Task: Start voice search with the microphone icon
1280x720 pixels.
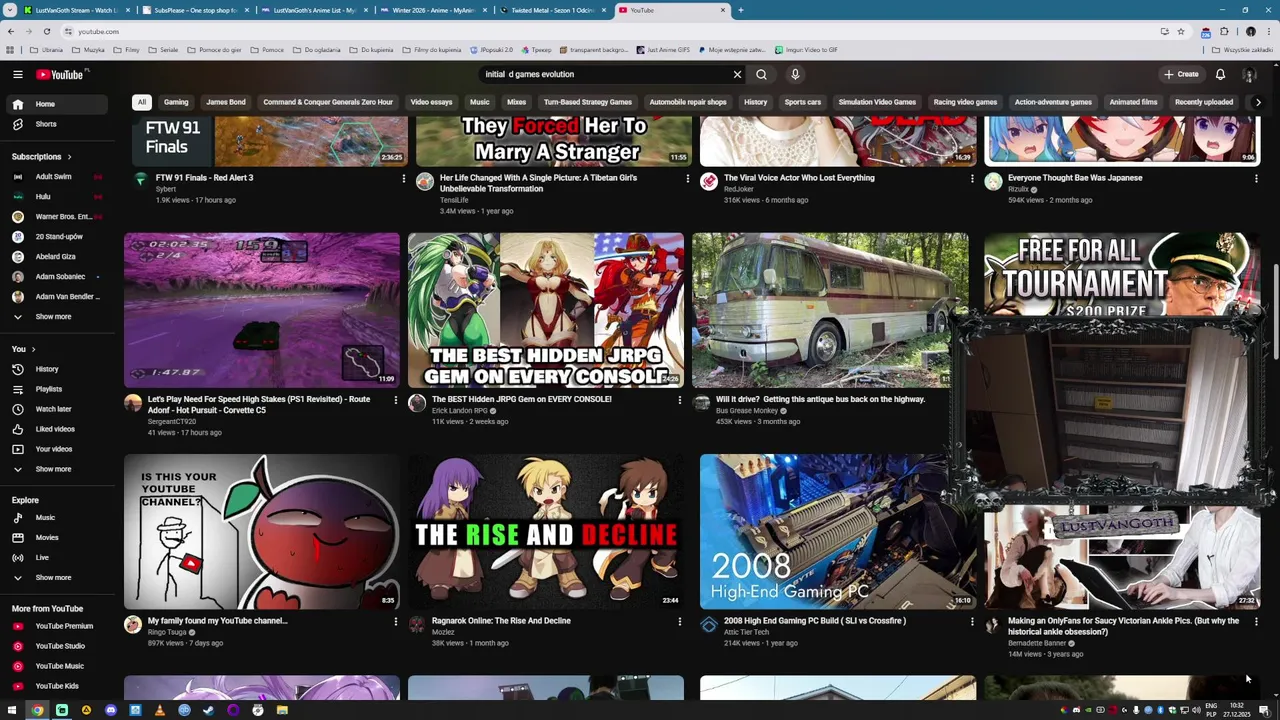Action: (x=795, y=74)
